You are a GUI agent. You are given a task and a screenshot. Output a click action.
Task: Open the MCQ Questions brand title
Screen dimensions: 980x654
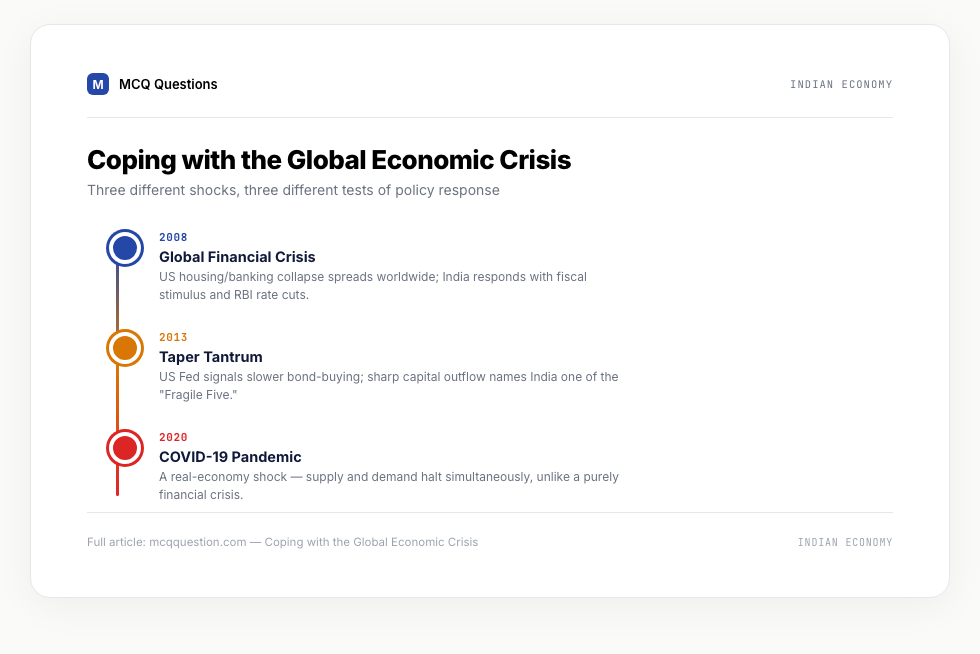[168, 84]
